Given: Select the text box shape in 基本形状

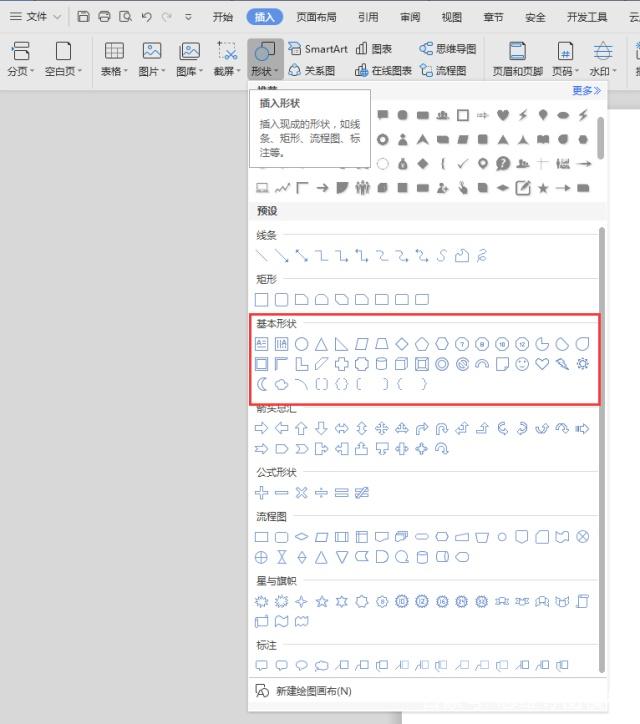Looking at the screenshot, I should tap(261, 344).
